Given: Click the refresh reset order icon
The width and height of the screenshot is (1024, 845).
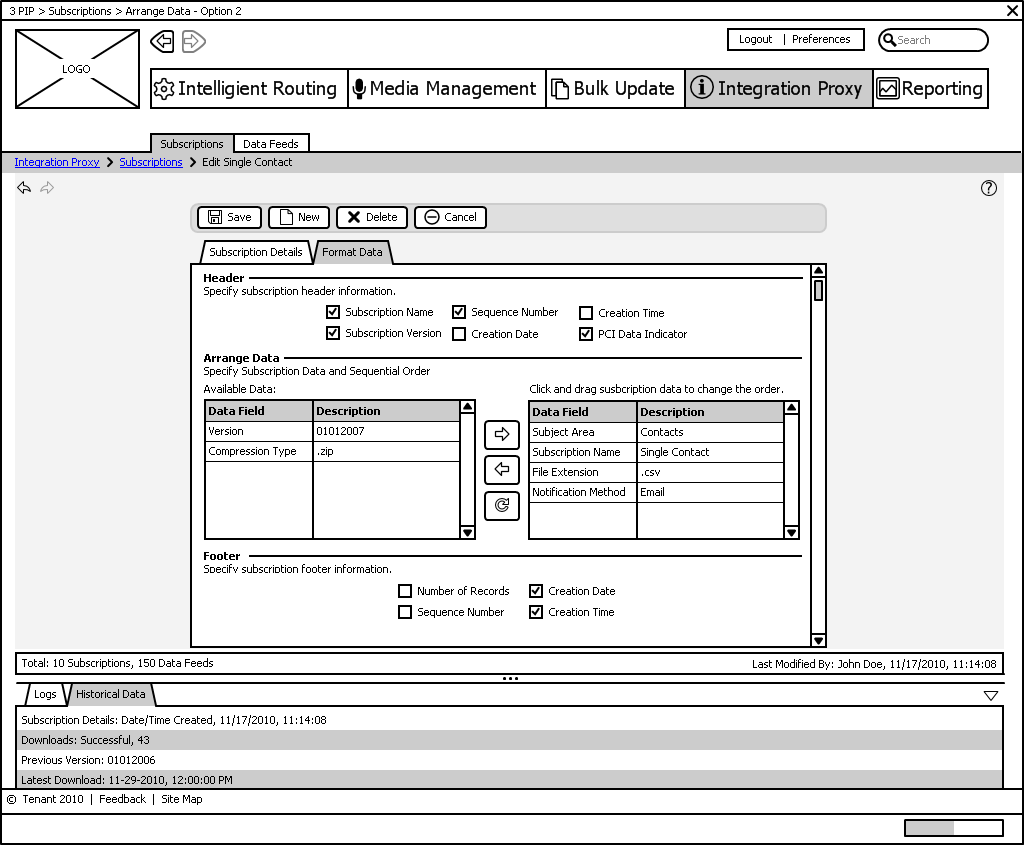Looking at the screenshot, I should pos(502,505).
